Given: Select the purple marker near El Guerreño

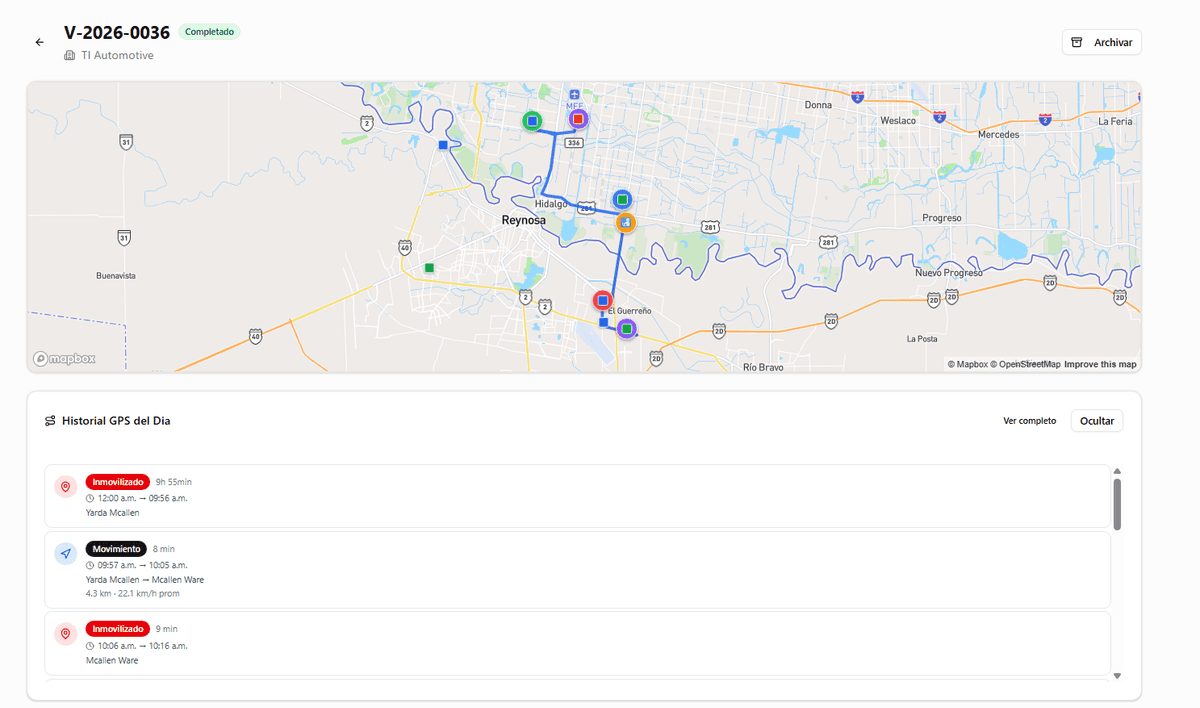Looking at the screenshot, I should pos(627,328).
